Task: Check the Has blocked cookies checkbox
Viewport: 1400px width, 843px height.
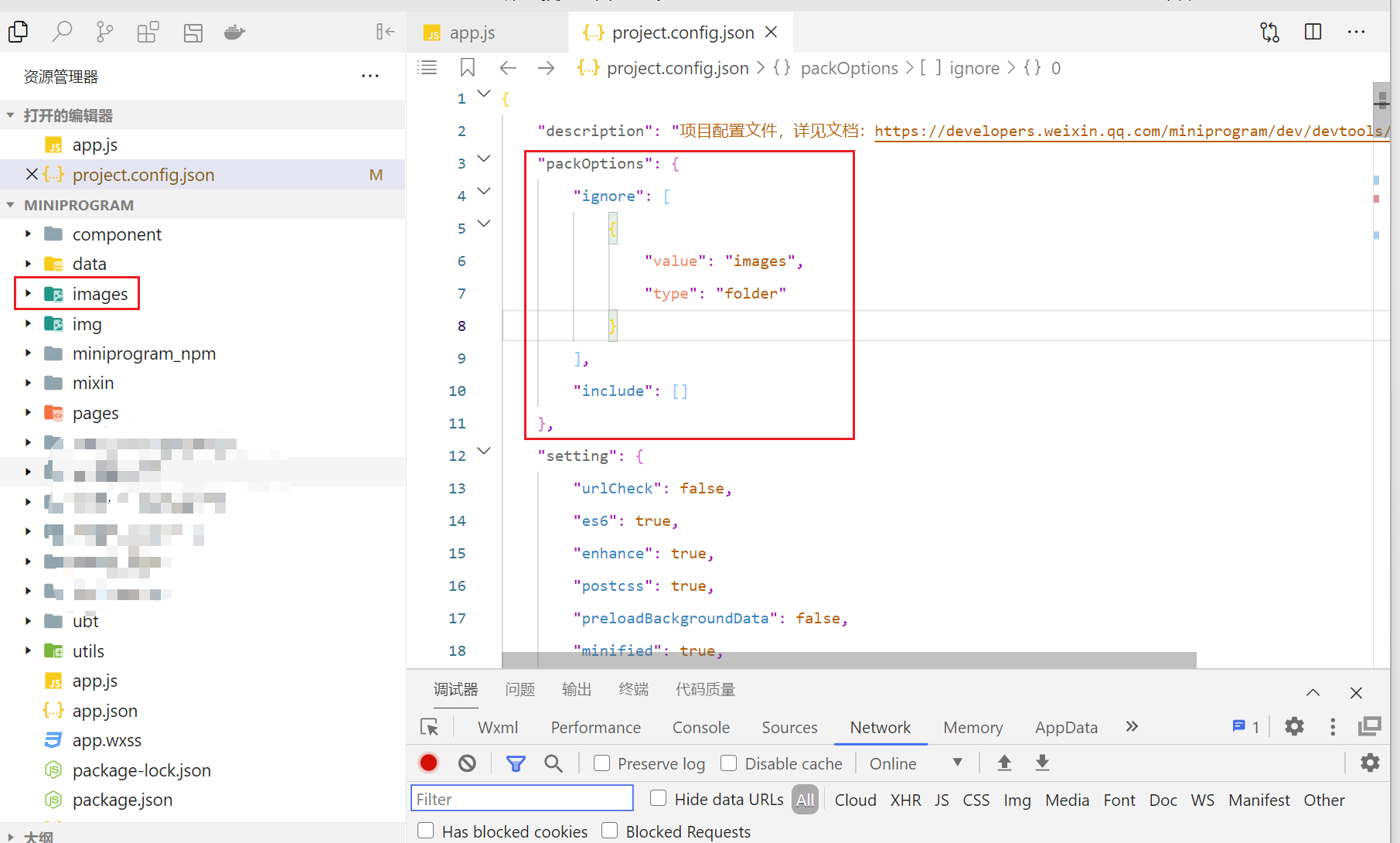Action: (425, 831)
